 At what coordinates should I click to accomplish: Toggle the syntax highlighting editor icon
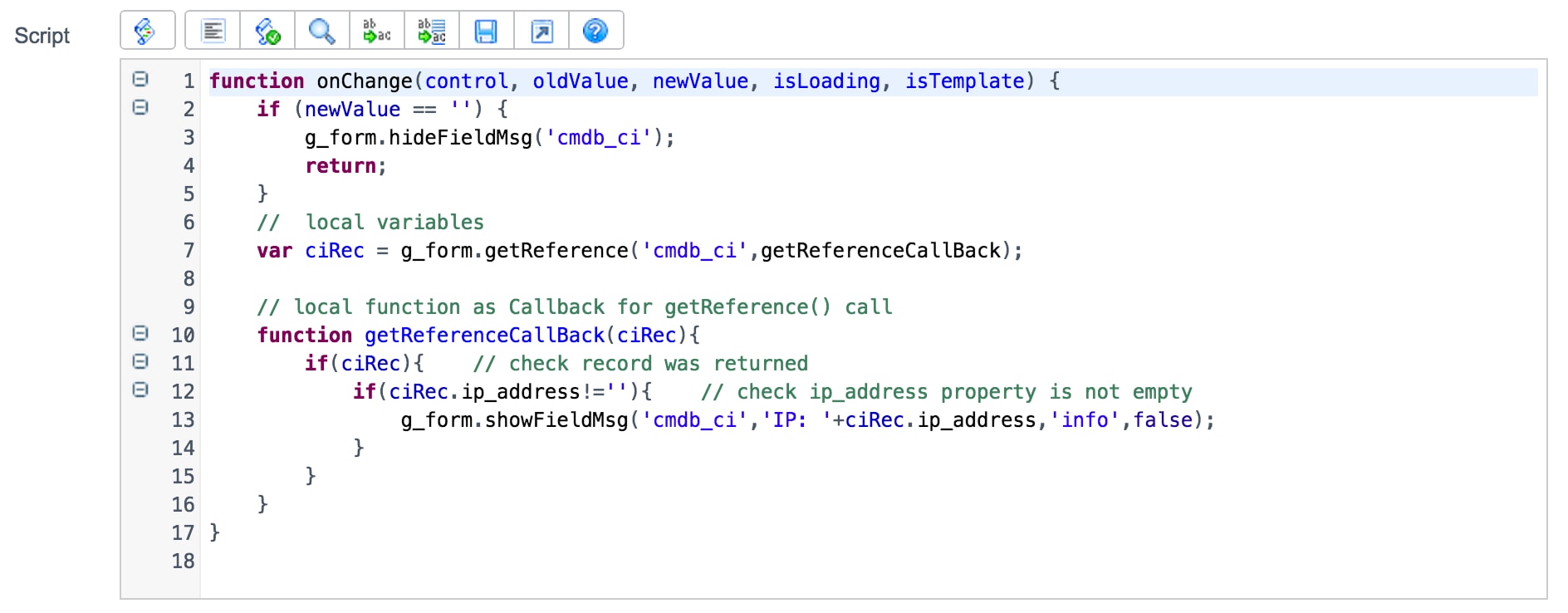click(147, 31)
